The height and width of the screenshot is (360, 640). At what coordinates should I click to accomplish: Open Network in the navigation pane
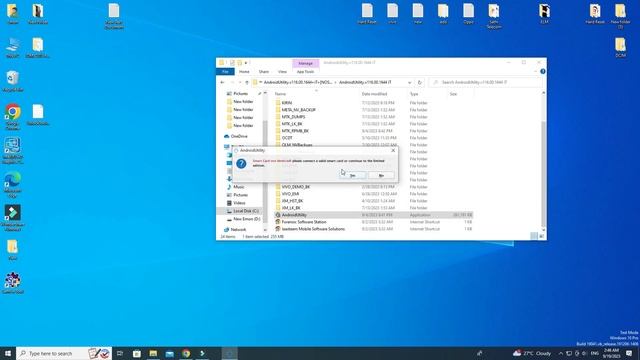[238, 229]
